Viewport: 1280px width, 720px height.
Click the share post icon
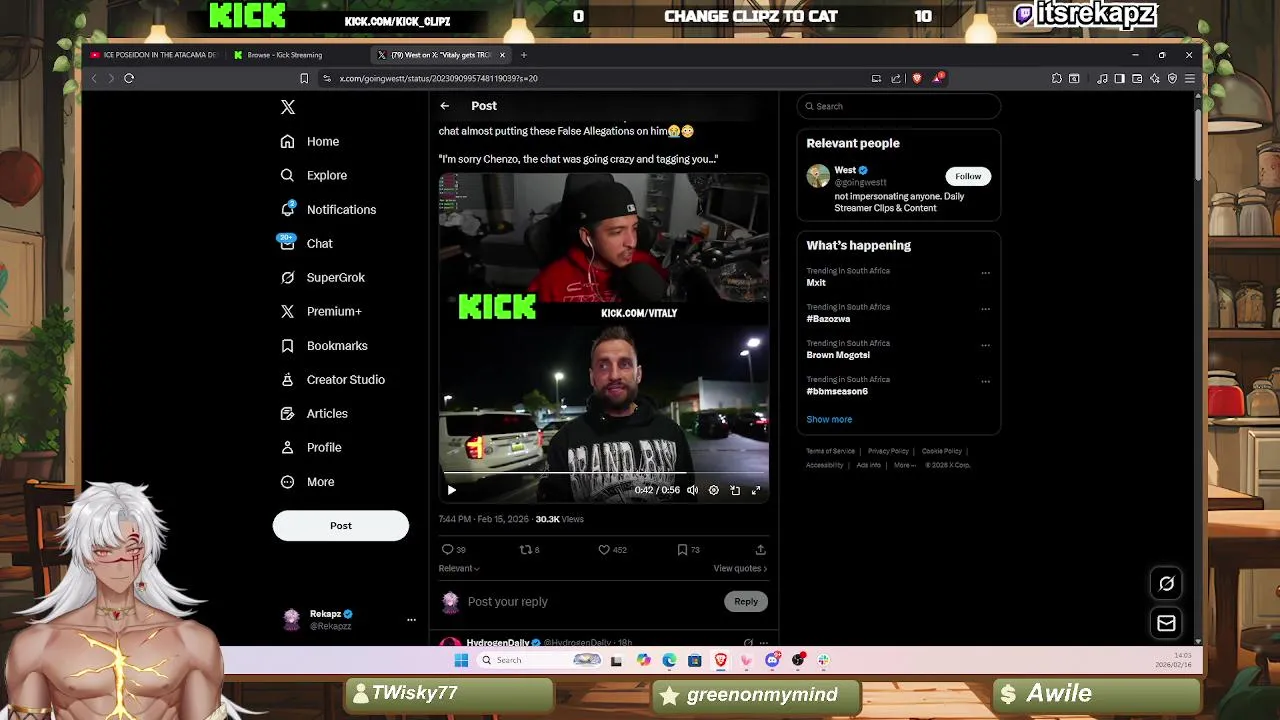point(760,549)
